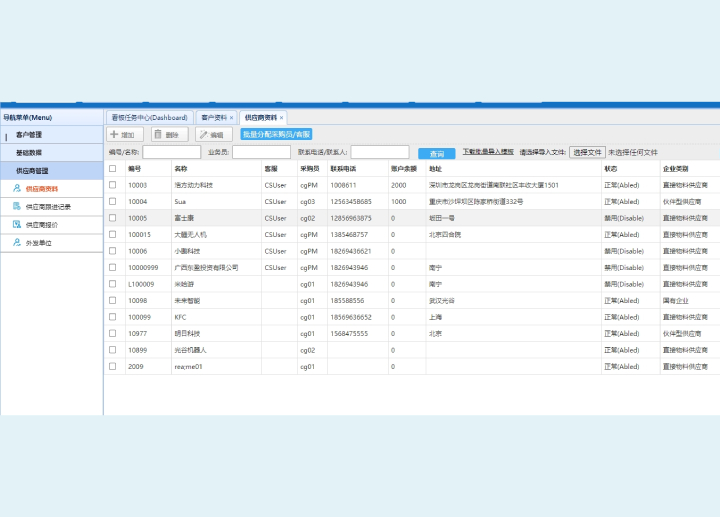This screenshot has width=720, height=517.
Task: Select the checkbox for KFC row
Action: click(112, 316)
